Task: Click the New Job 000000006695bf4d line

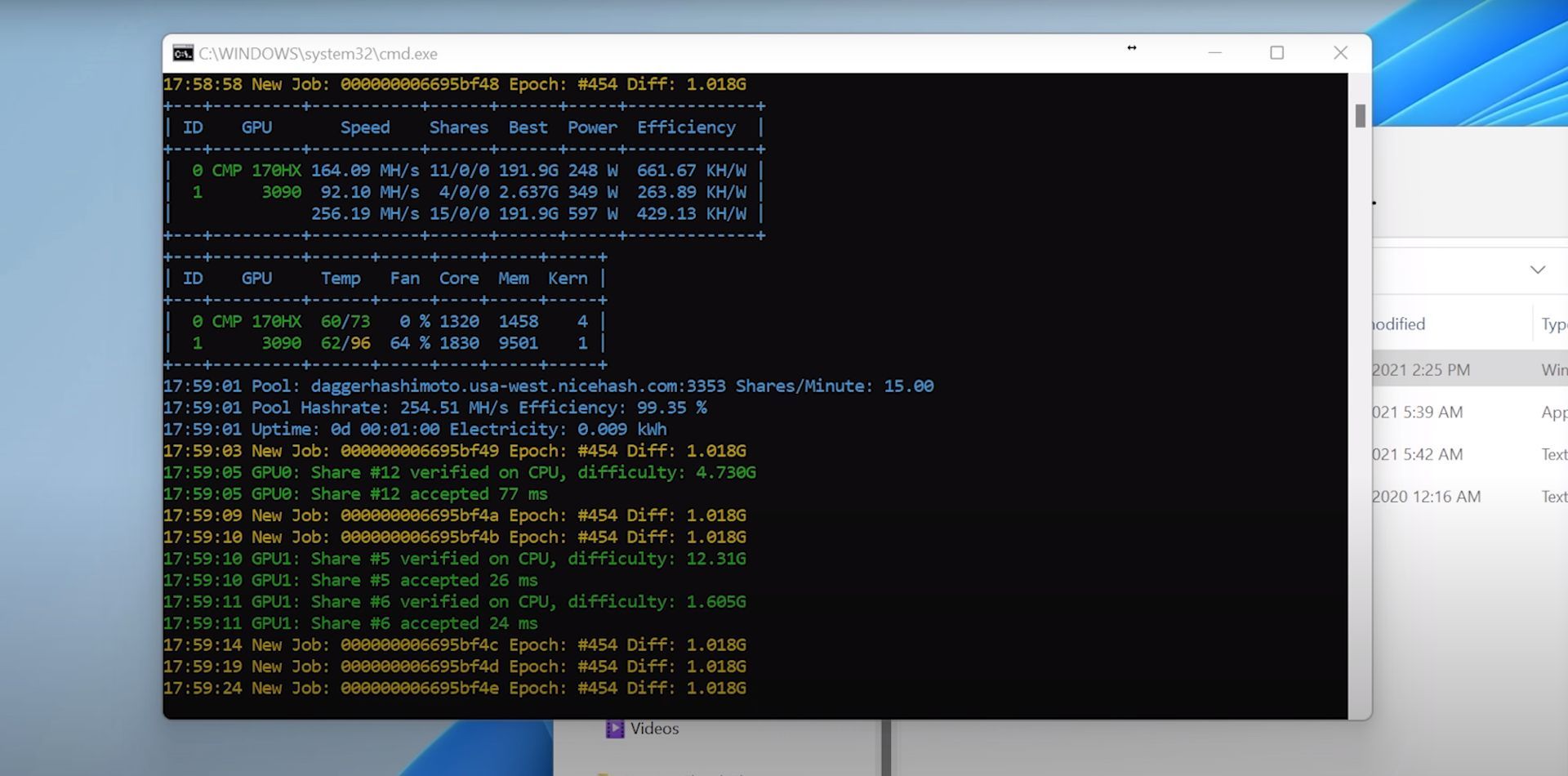Action: 454,667
